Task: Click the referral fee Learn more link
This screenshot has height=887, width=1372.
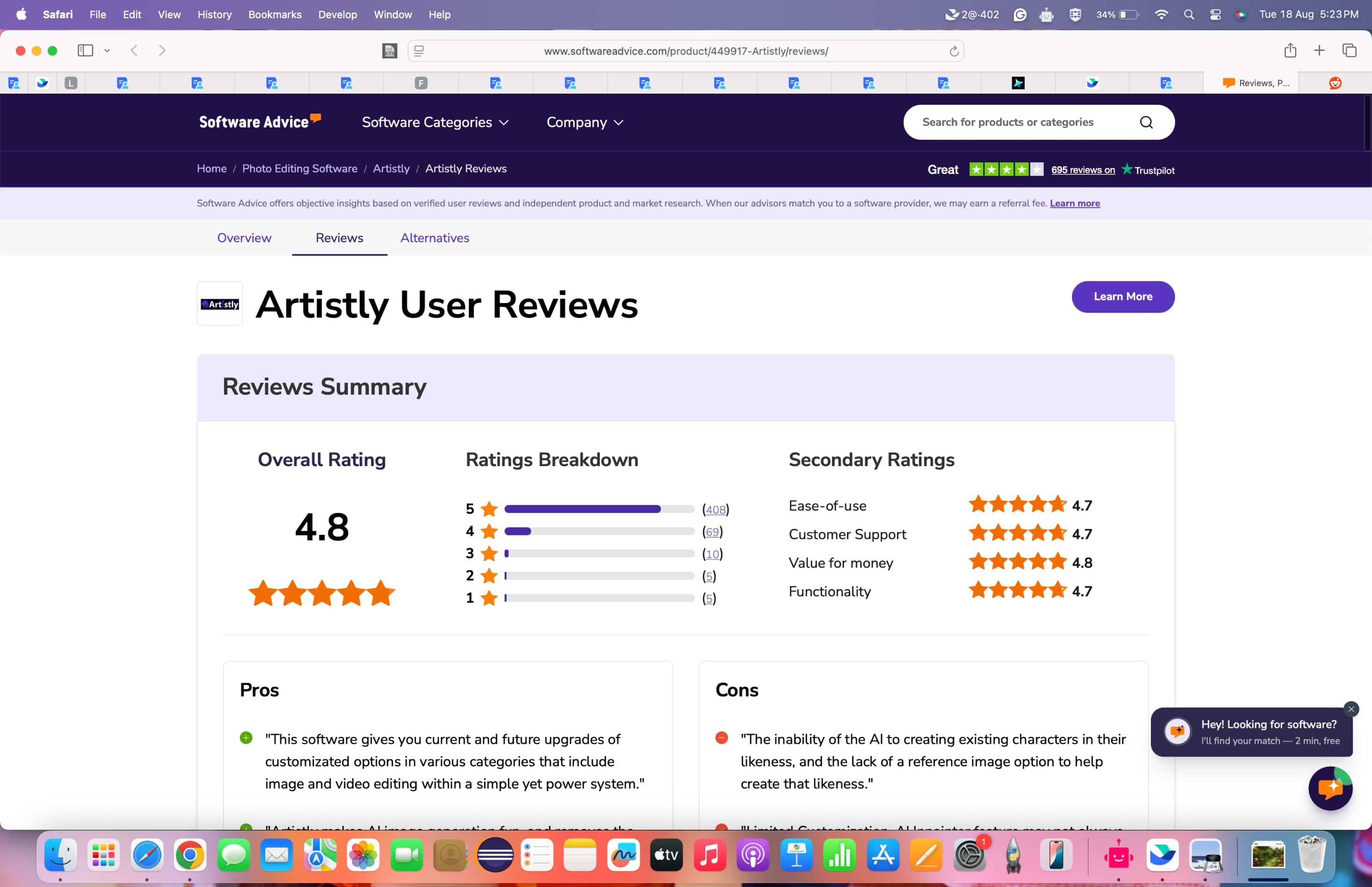Action: 1074,203
